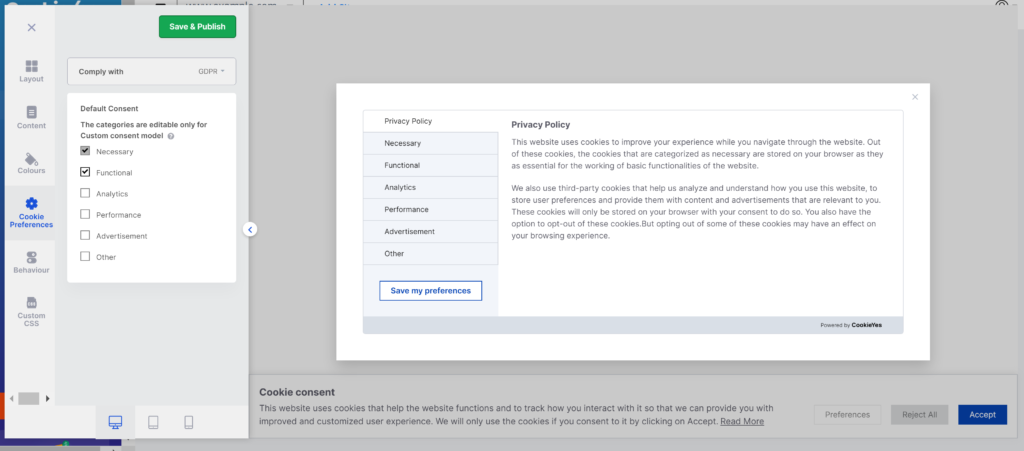Click the Save & Publish button
The image size is (1024, 451).
197,27
